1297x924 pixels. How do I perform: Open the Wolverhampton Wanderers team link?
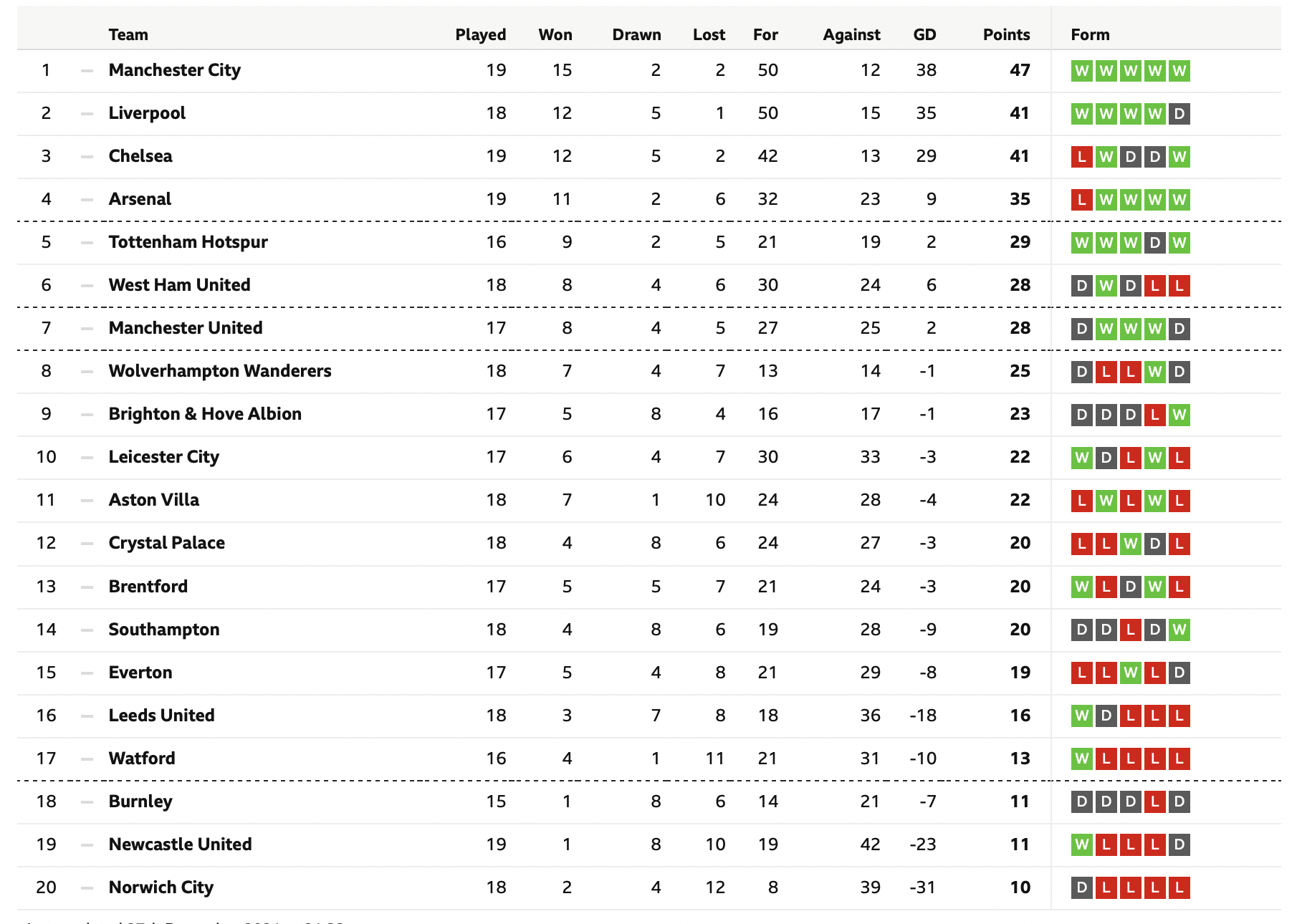pos(220,371)
